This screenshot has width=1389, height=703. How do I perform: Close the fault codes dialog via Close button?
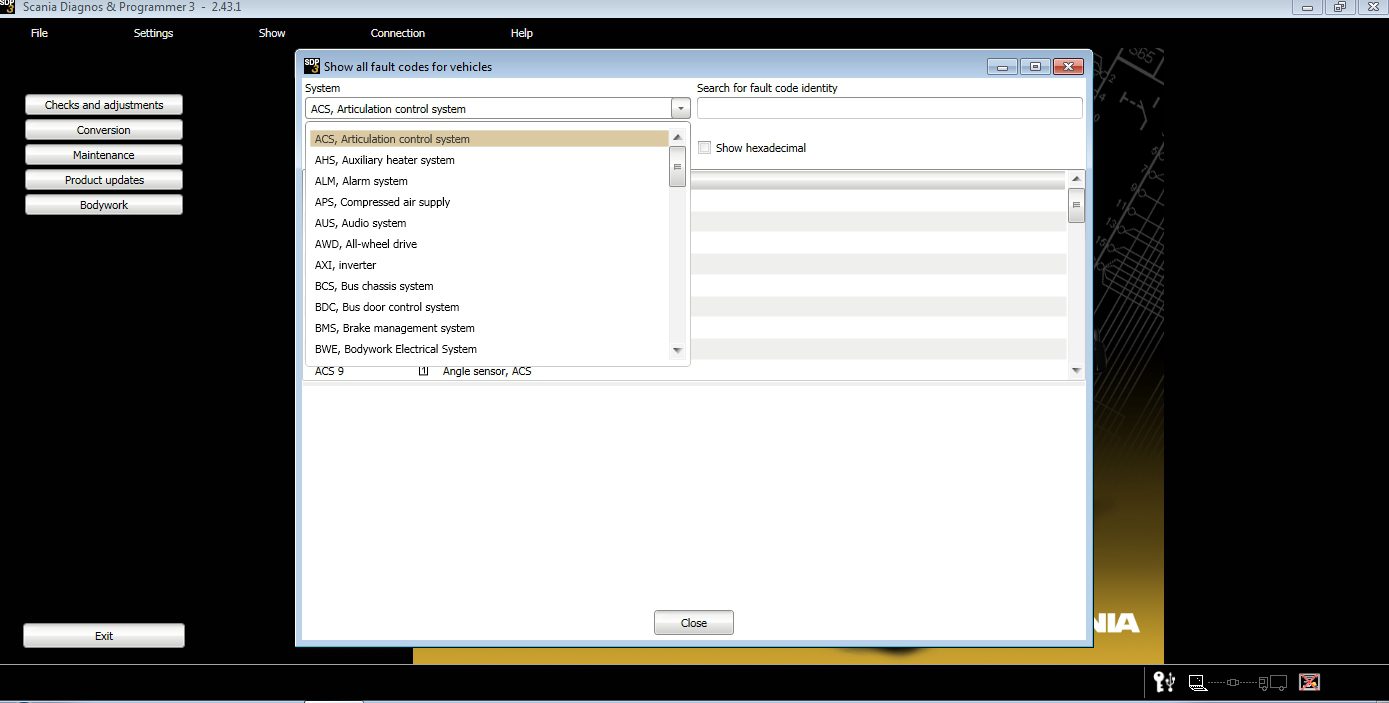[x=694, y=623]
